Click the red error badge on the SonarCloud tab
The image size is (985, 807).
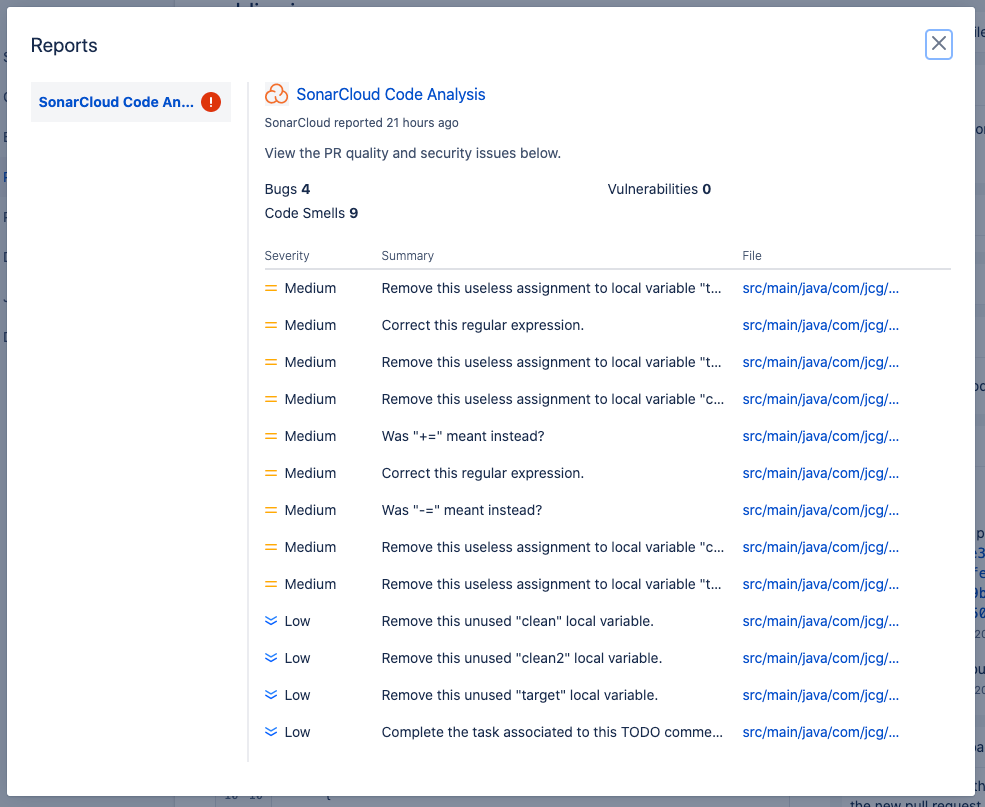point(211,102)
